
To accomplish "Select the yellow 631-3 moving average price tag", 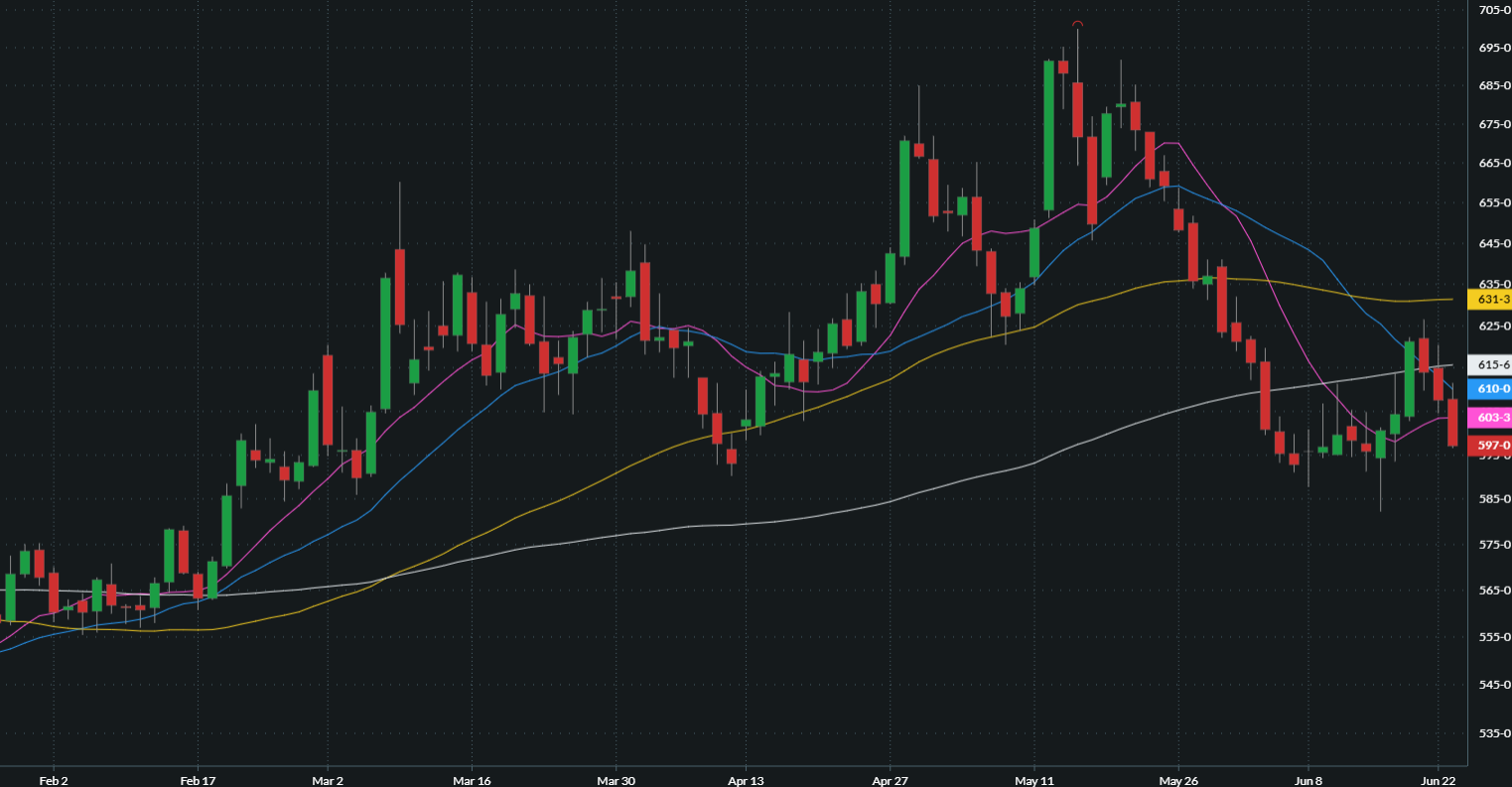I will (1489, 299).
